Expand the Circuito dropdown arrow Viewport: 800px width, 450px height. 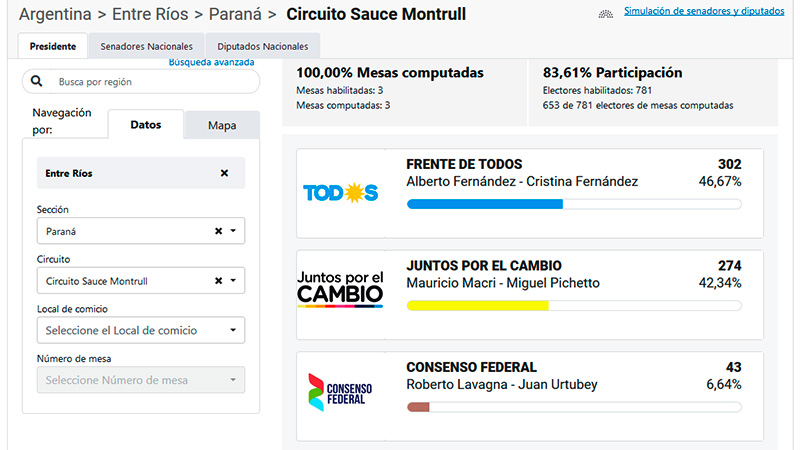[x=233, y=281]
